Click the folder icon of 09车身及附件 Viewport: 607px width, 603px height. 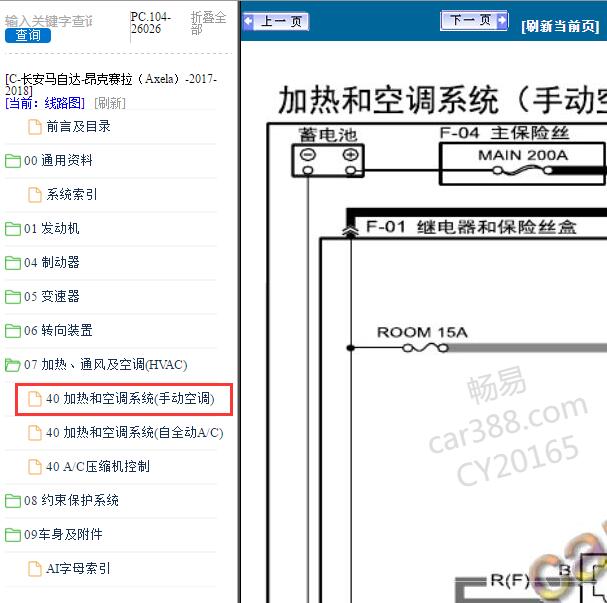click(13, 535)
